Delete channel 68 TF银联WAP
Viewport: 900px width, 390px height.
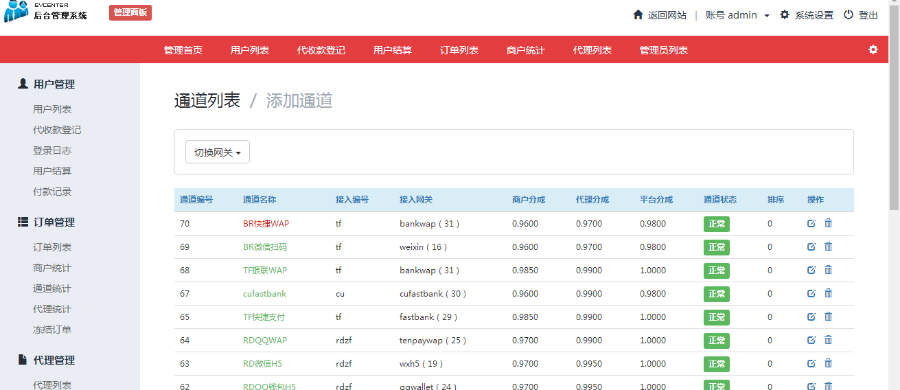(x=828, y=270)
